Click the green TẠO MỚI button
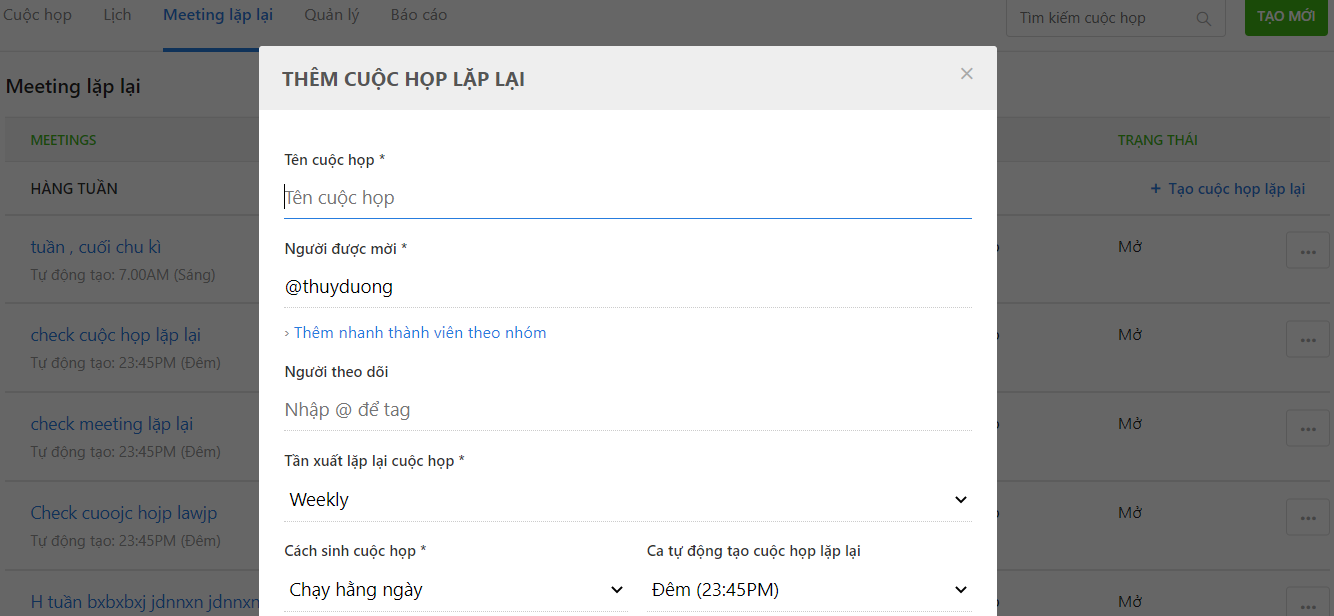The image size is (1334, 616). 1286,17
